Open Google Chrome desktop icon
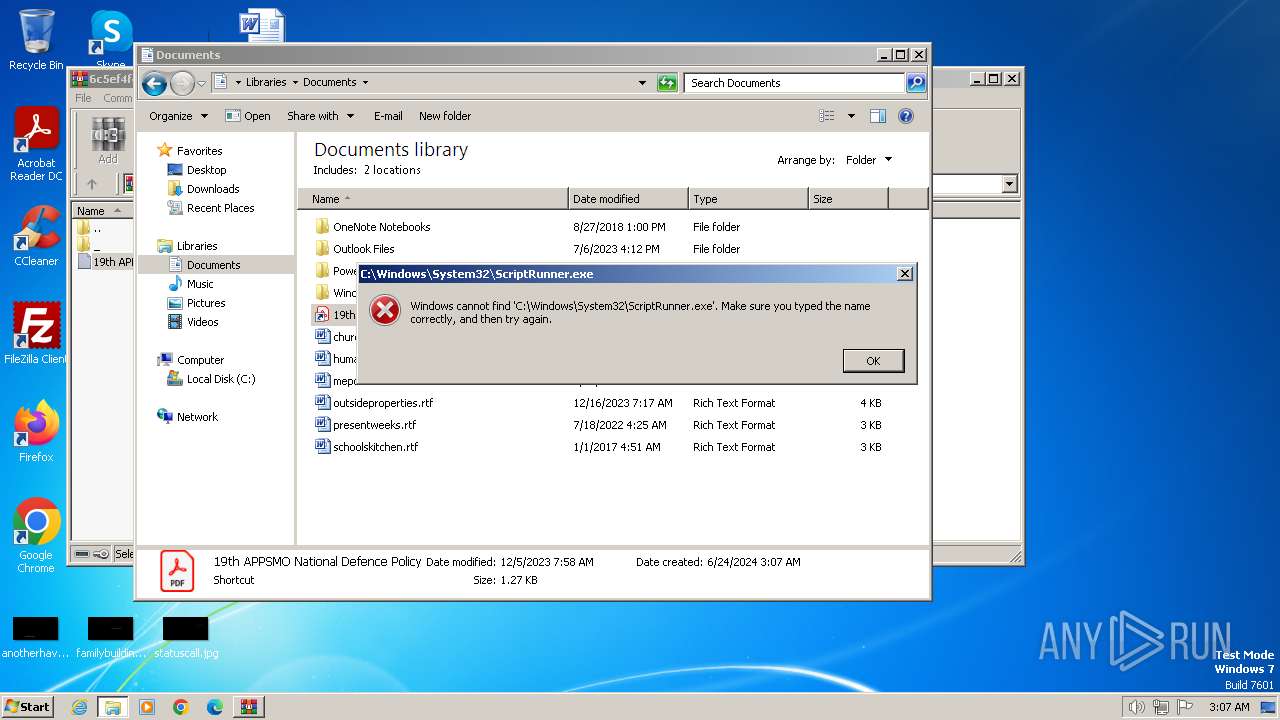 pyautogui.click(x=36, y=535)
